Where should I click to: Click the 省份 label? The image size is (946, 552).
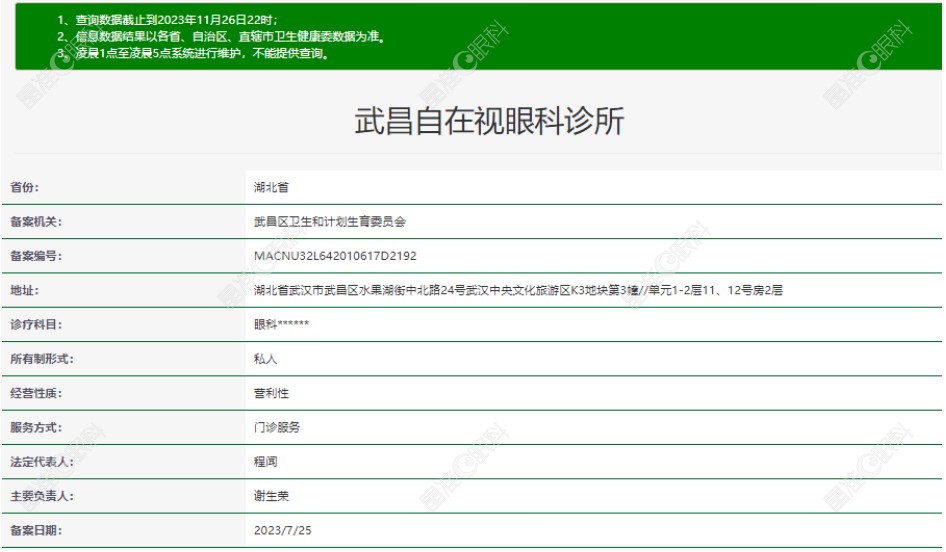pyautogui.click(x=24, y=188)
